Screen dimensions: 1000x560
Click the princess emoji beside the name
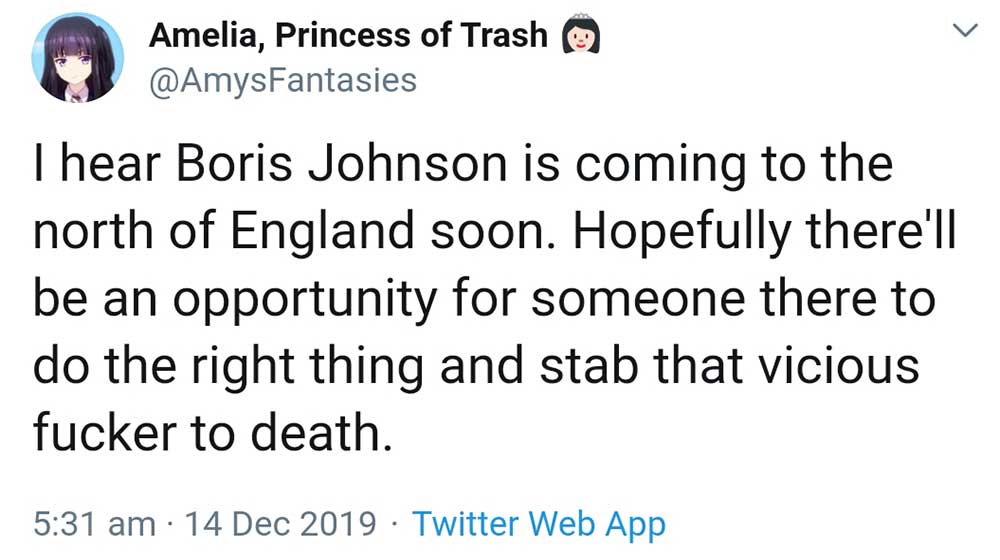[581, 36]
